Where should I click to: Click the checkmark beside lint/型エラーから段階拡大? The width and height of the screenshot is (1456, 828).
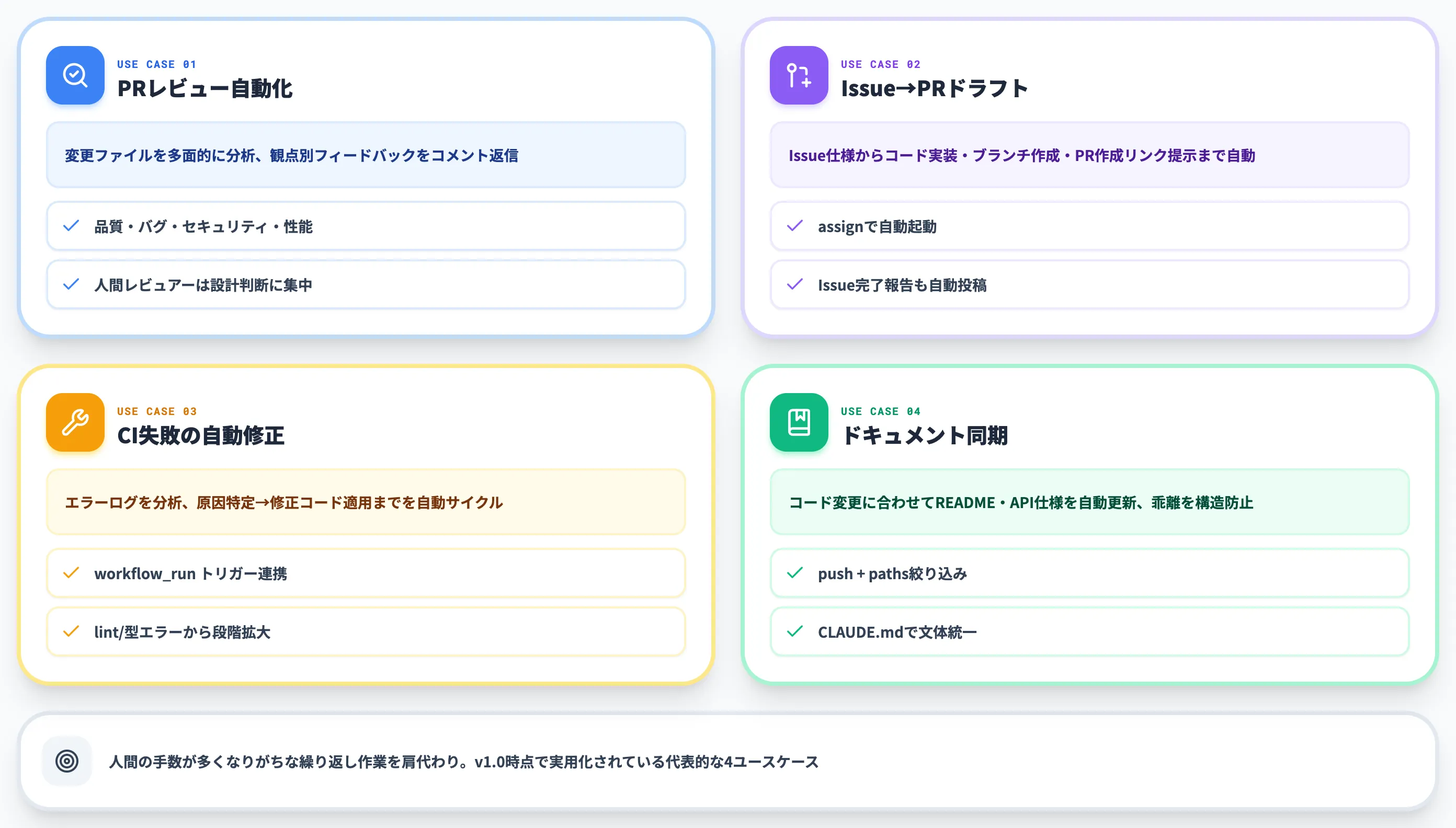point(71,631)
